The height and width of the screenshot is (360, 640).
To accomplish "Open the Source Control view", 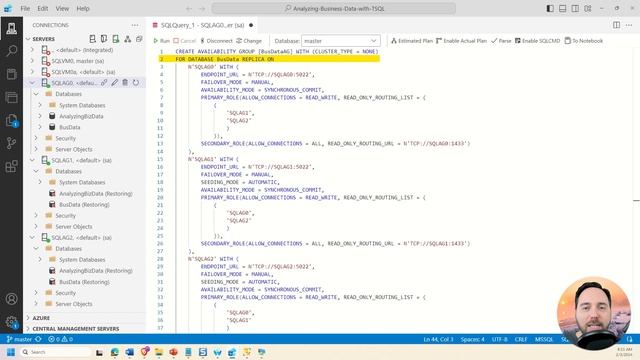I will (11, 143).
